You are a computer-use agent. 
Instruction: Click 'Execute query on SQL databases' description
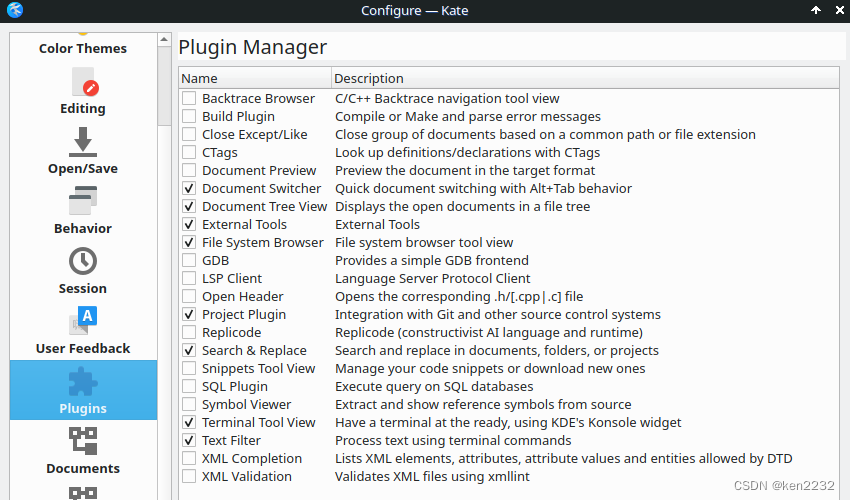pyautogui.click(x=434, y=386)
